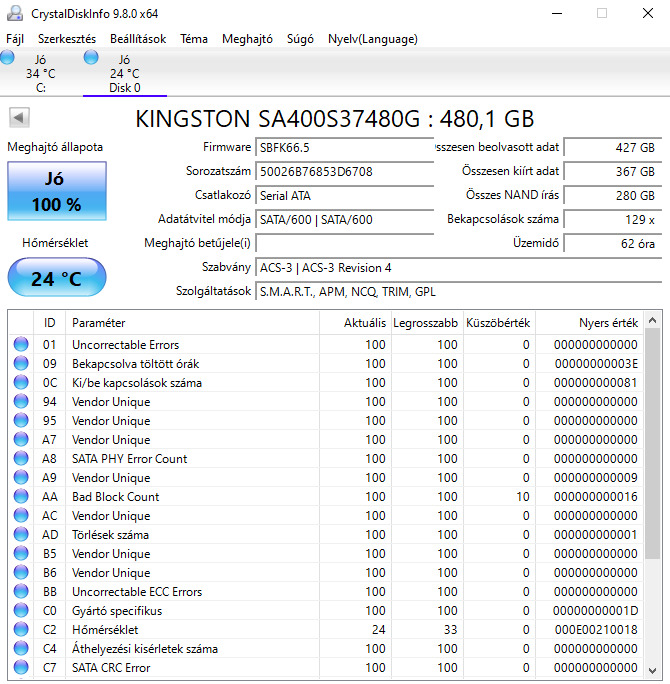Click the serial number field 50026B76853D6708
Viewport: 670px width, 684px height.
click(x=344, y=171)
